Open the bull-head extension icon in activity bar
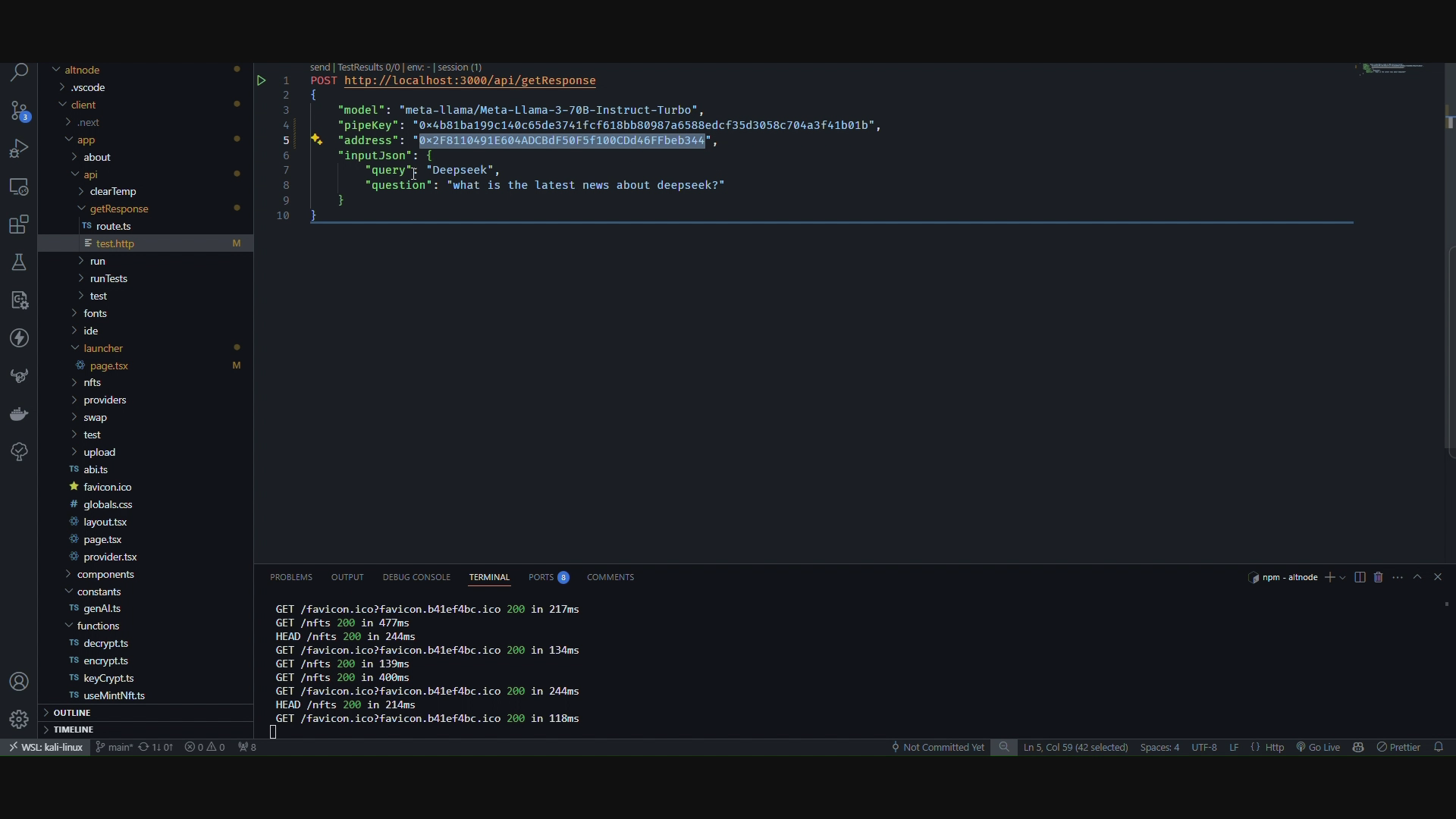This screenshot has width=1456, height=819. 19,376
